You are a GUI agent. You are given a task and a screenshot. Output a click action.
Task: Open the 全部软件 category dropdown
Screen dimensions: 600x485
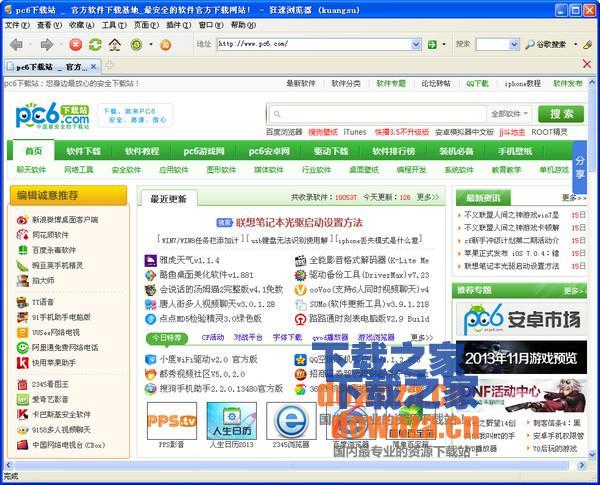click(x=509, y=114)
